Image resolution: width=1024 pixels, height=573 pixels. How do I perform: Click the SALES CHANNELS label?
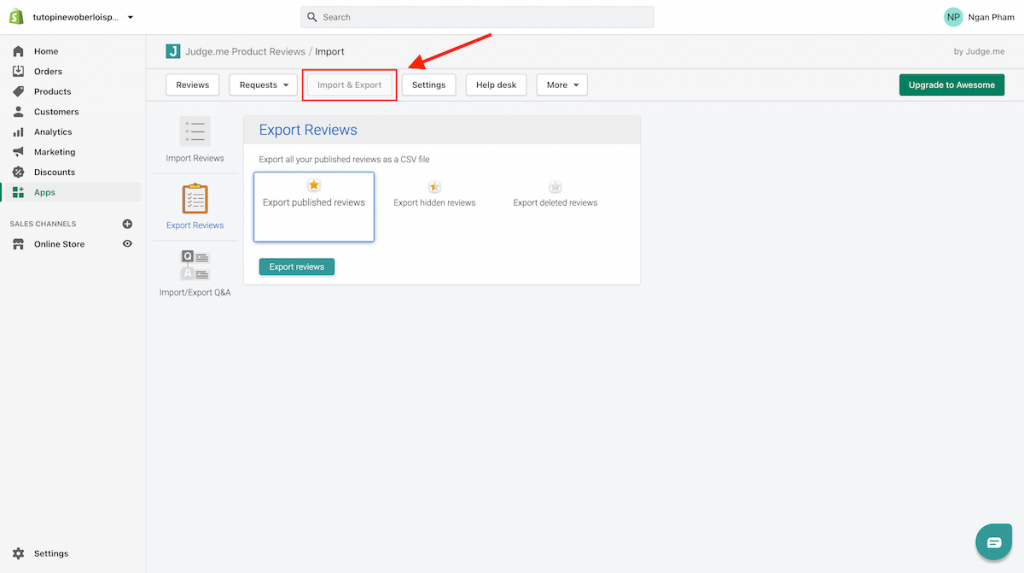[x=43, y=224]
